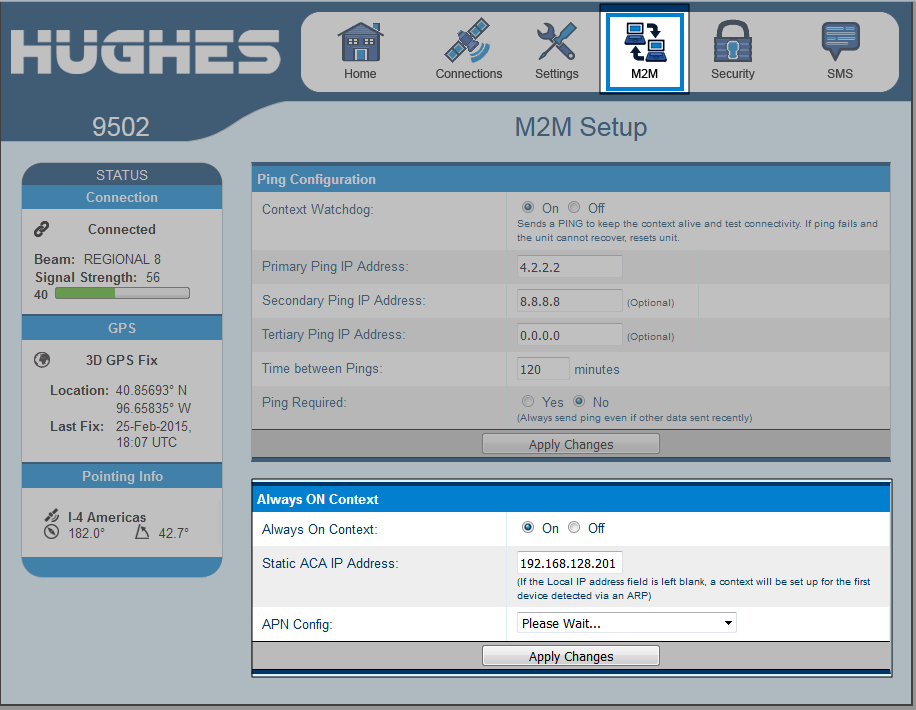
Task: Click the GPS globe icon
Action: [x=42, y=360]
